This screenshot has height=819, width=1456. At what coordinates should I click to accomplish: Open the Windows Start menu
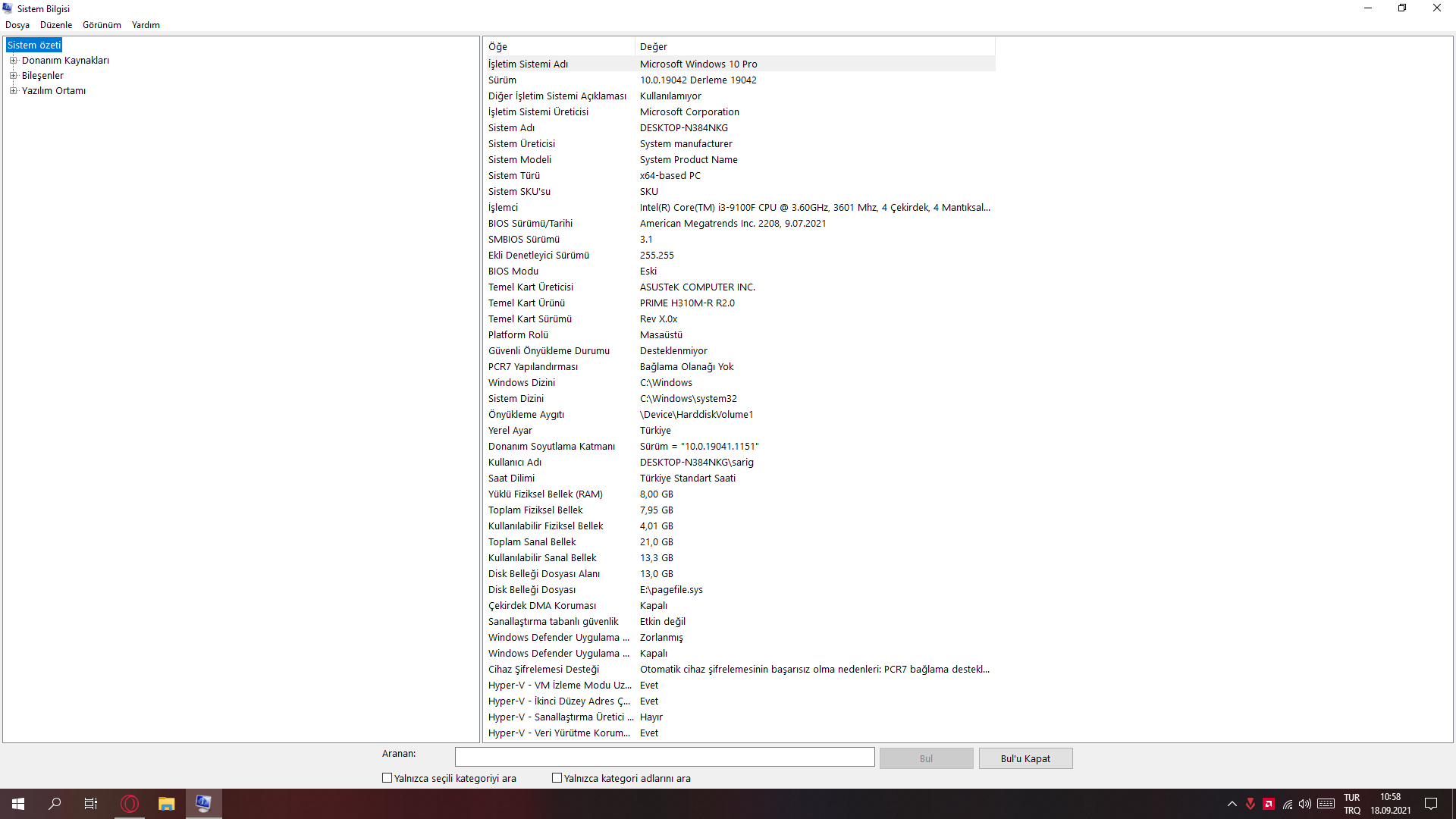coord(18,804)
